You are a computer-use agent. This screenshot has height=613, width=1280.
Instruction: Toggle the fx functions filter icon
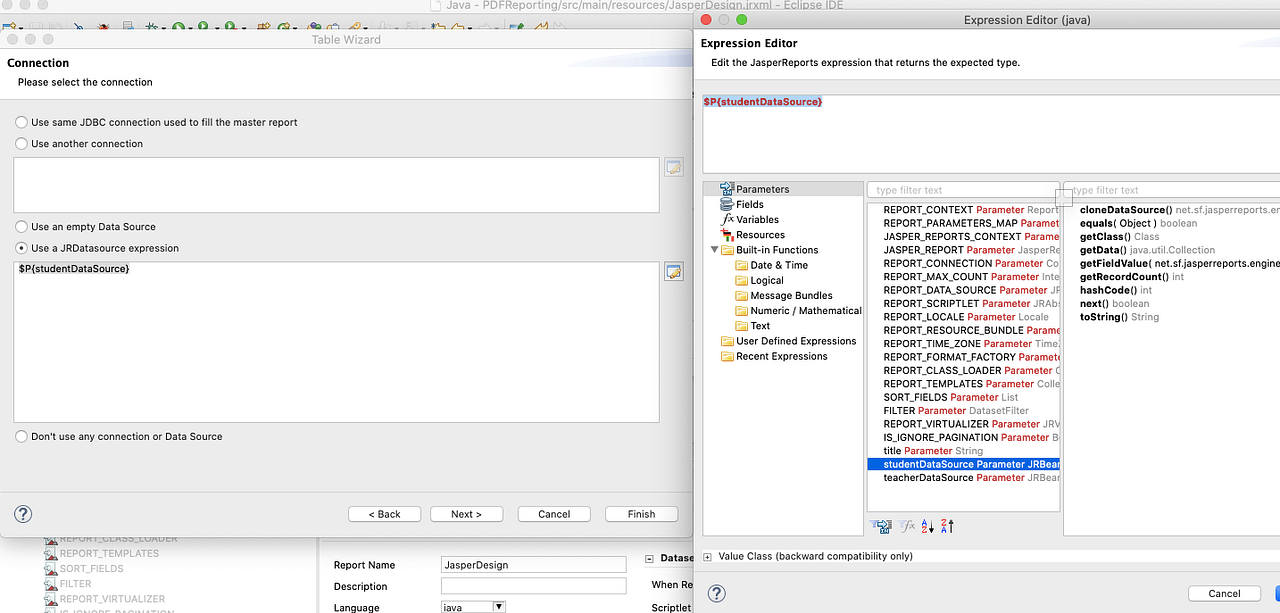(907, 525)
